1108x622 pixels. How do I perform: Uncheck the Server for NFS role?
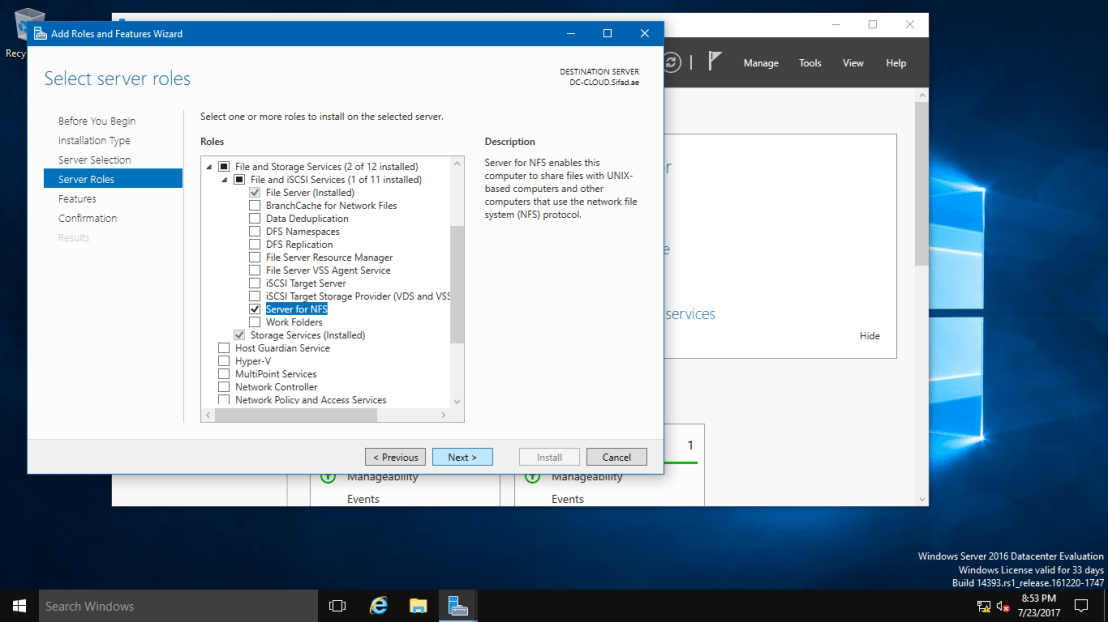[256, 309]
